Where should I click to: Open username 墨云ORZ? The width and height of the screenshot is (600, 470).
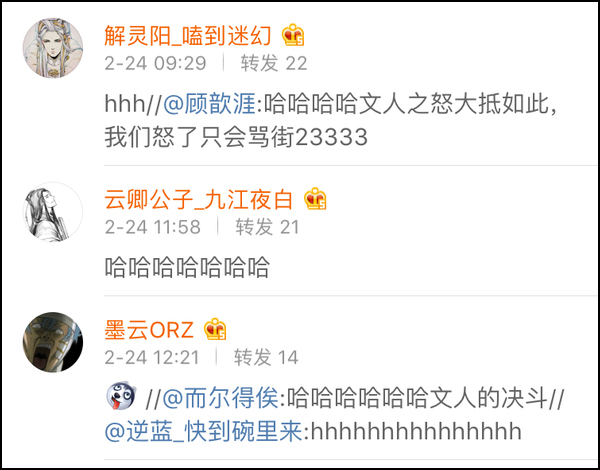(x=149, y=330)
